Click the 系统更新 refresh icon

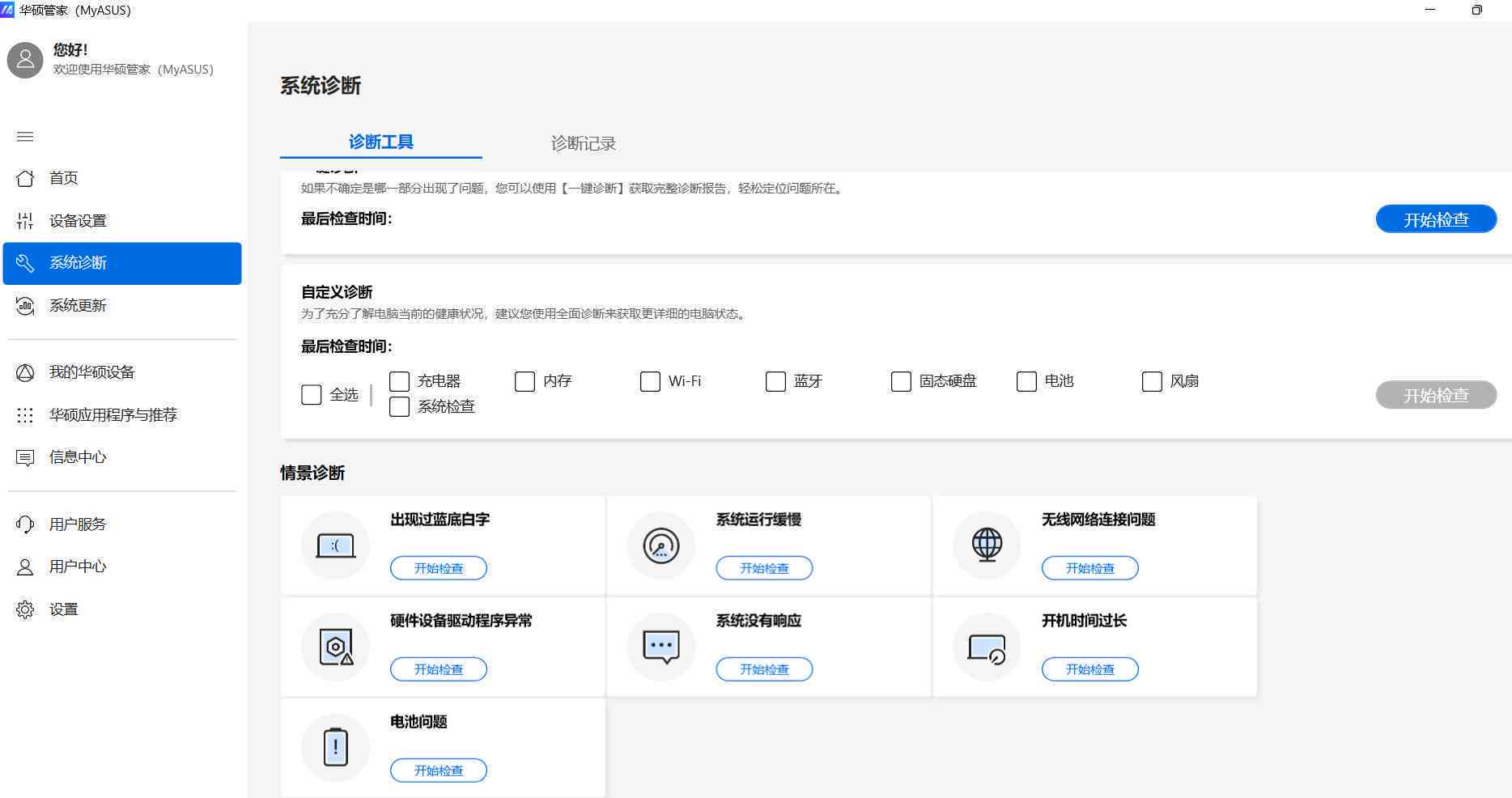25,305
